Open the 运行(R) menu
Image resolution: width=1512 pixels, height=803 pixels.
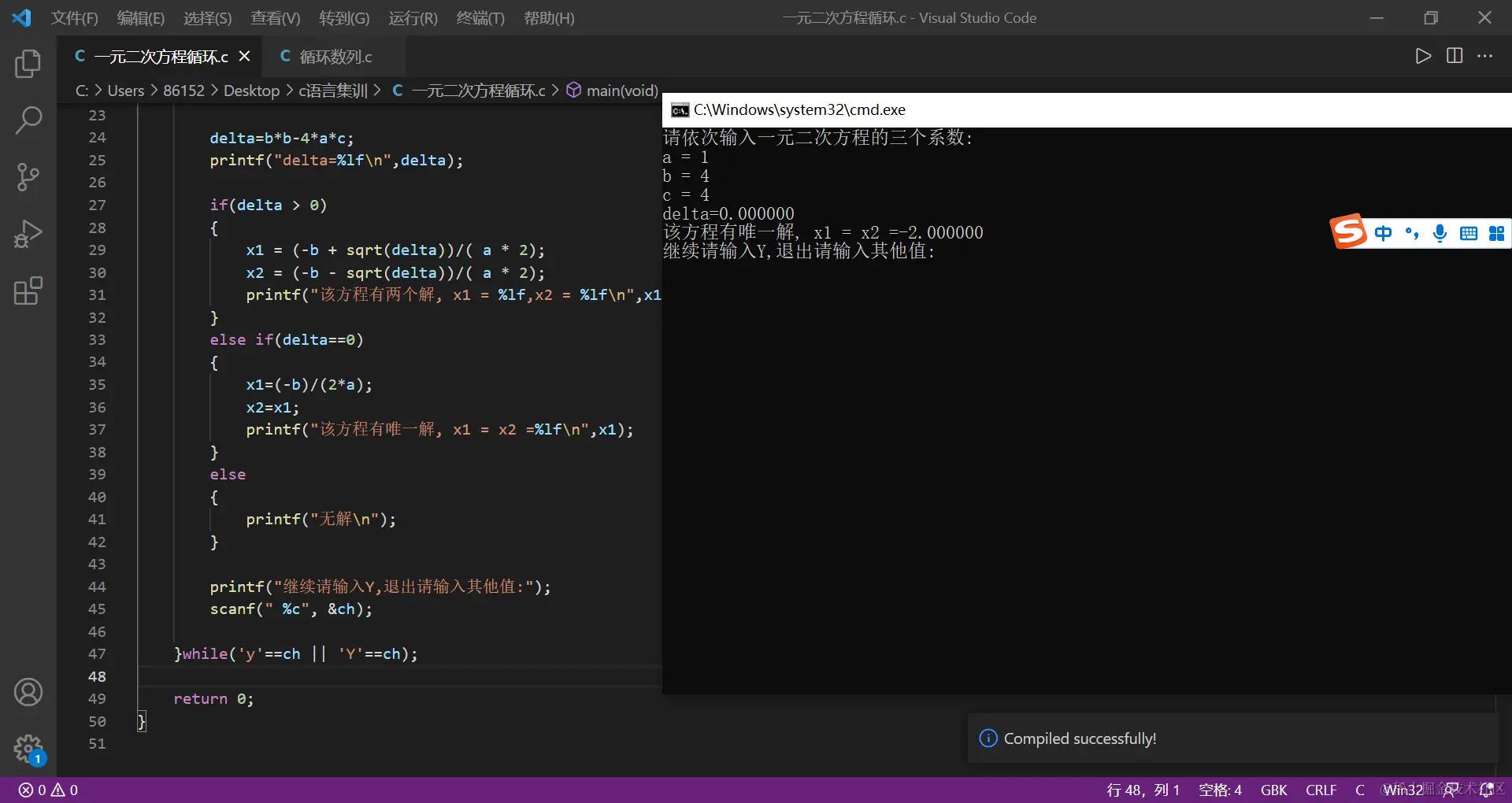coord(413,18)
